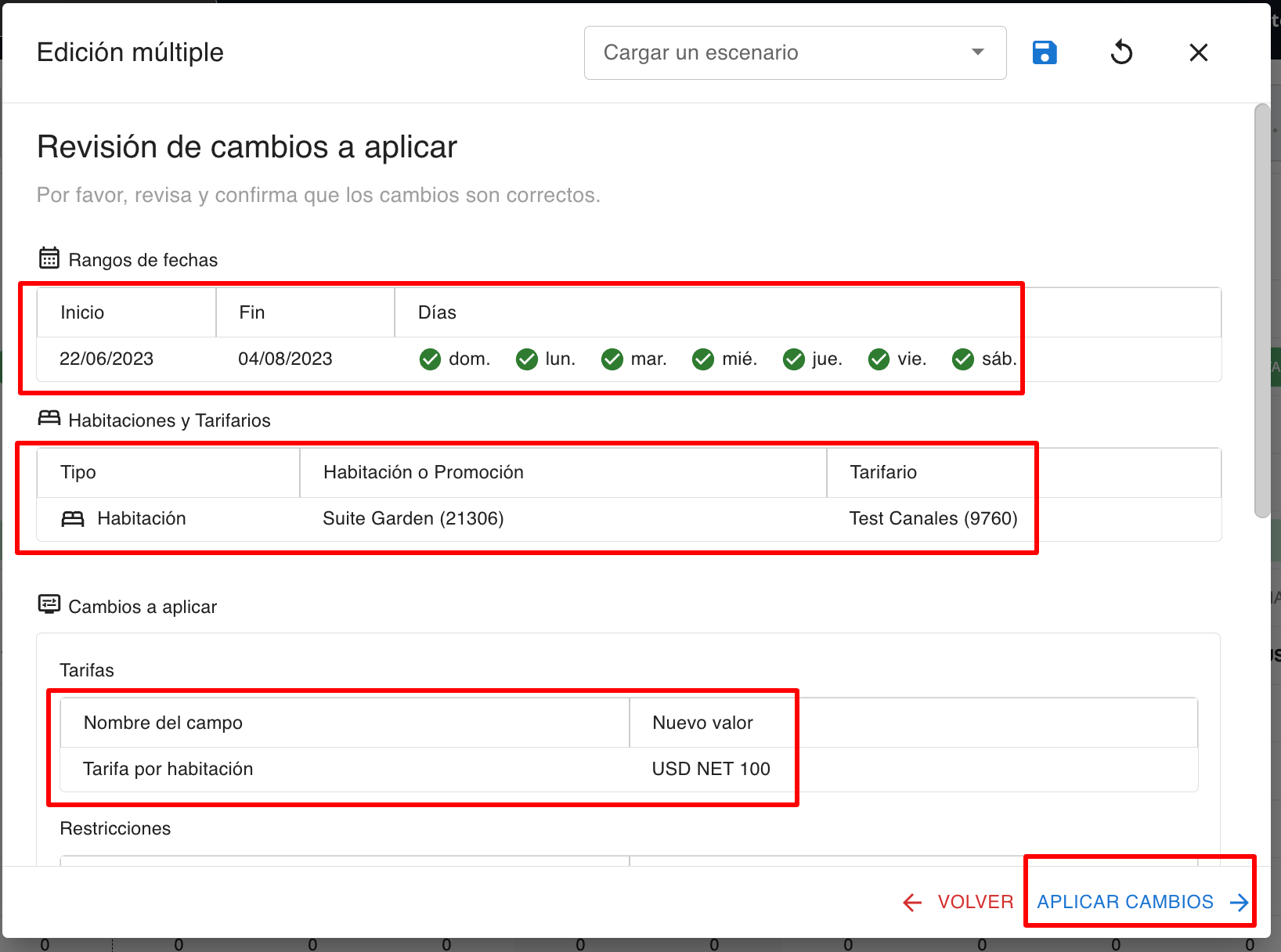The image size is (1281, 952).
Task: Toggle the dom. day checkmark
Action: pyautogui.click(x=430, y=359)
